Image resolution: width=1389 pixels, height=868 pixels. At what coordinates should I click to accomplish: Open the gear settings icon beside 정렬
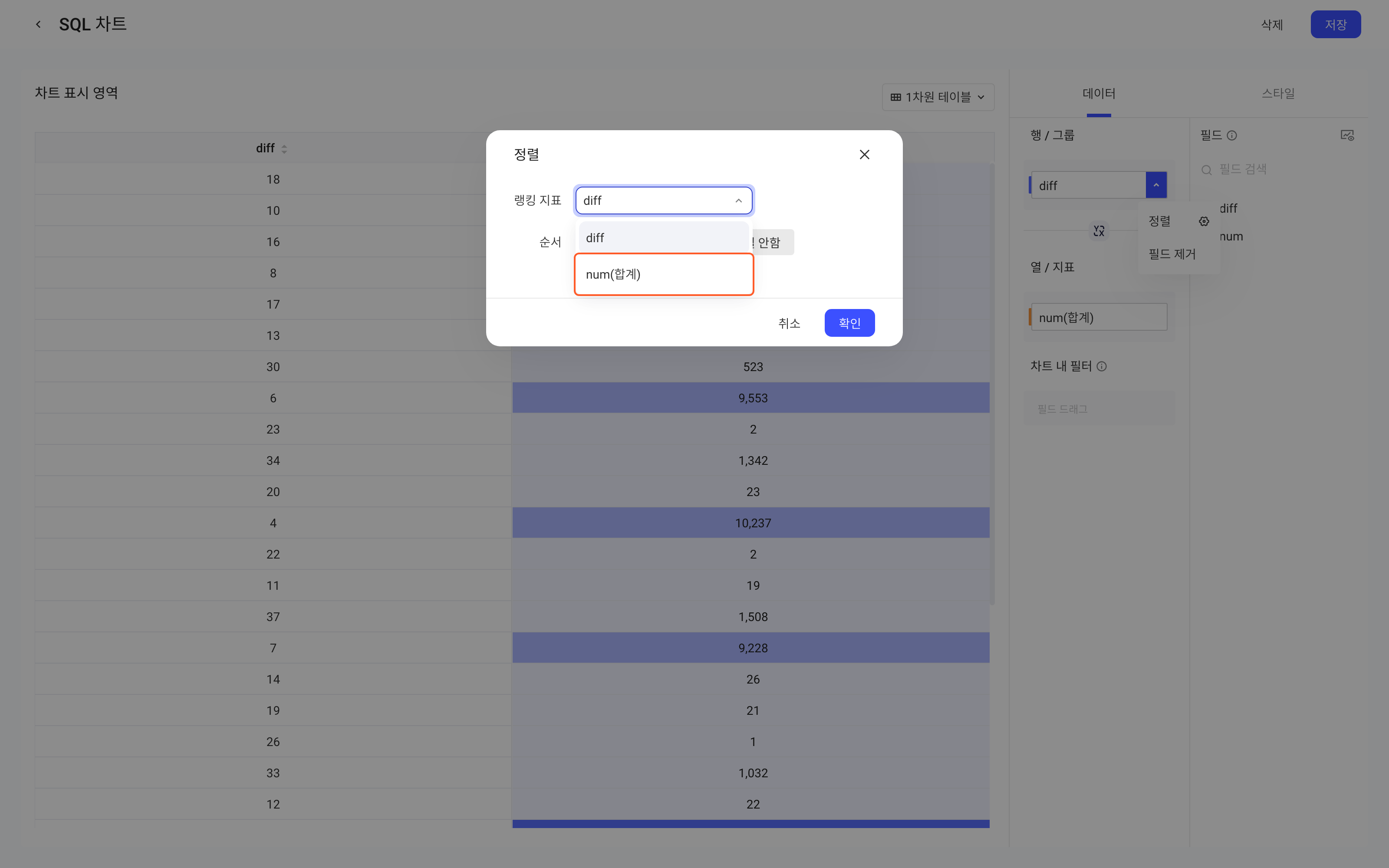[x=1204, y=221]
